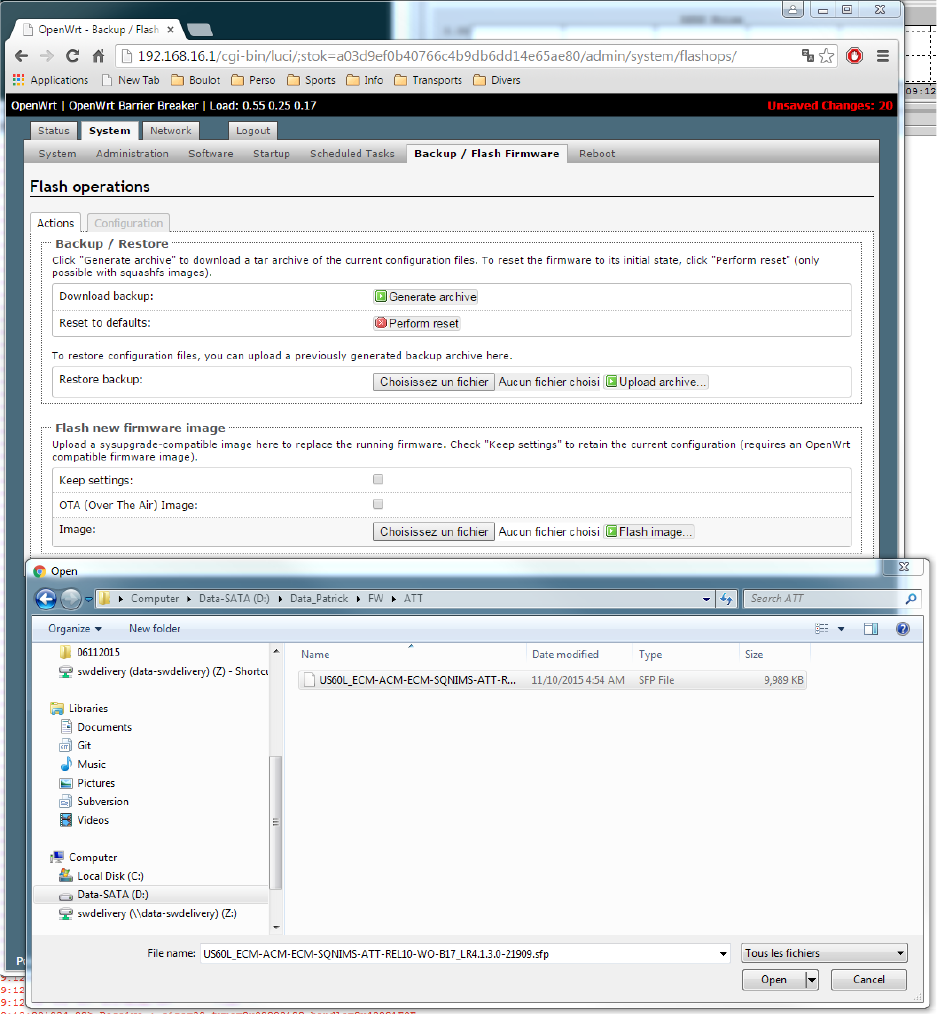Click New folder in dialog
The height and width of the screenshot is (1014, 937).
(155, 629)
